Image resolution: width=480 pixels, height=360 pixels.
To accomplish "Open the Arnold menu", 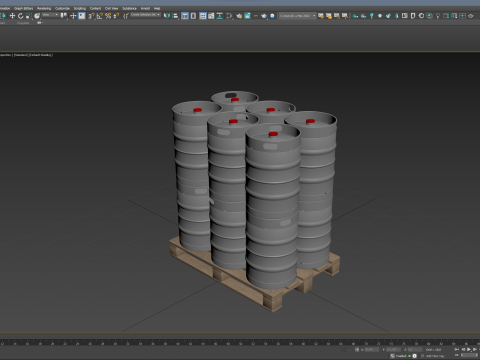I will (x=145, y=8).
